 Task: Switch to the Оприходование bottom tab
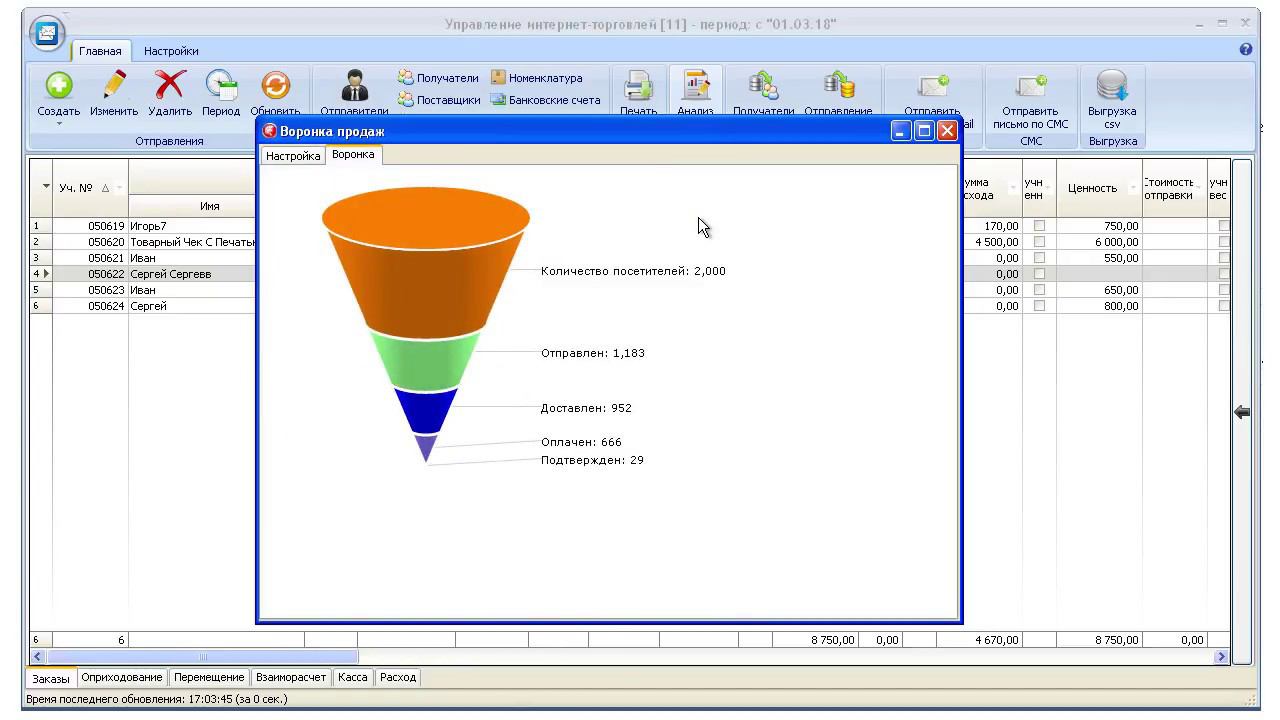coord(122,677)
